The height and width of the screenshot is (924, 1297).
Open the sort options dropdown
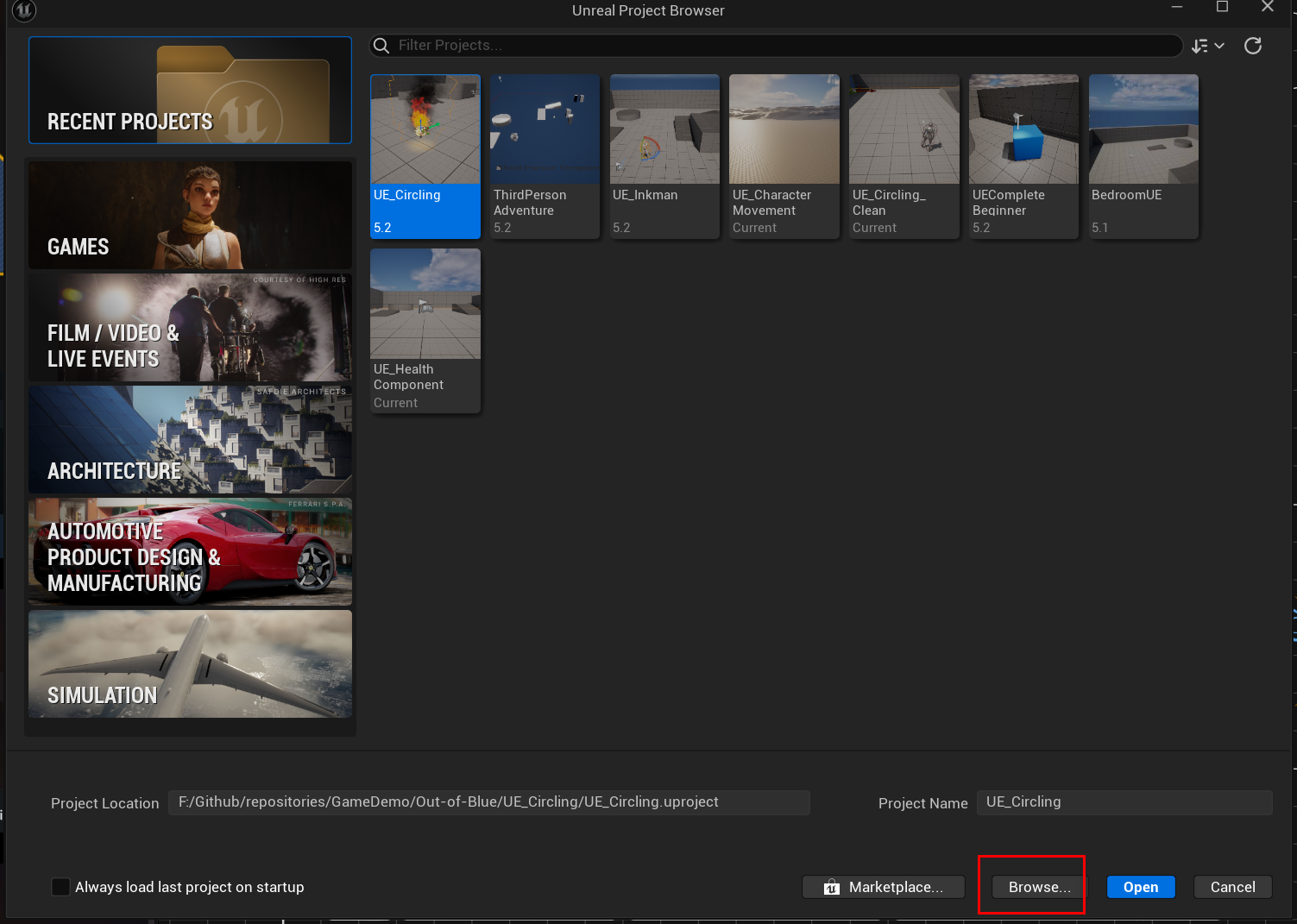tap(1207, 46)
